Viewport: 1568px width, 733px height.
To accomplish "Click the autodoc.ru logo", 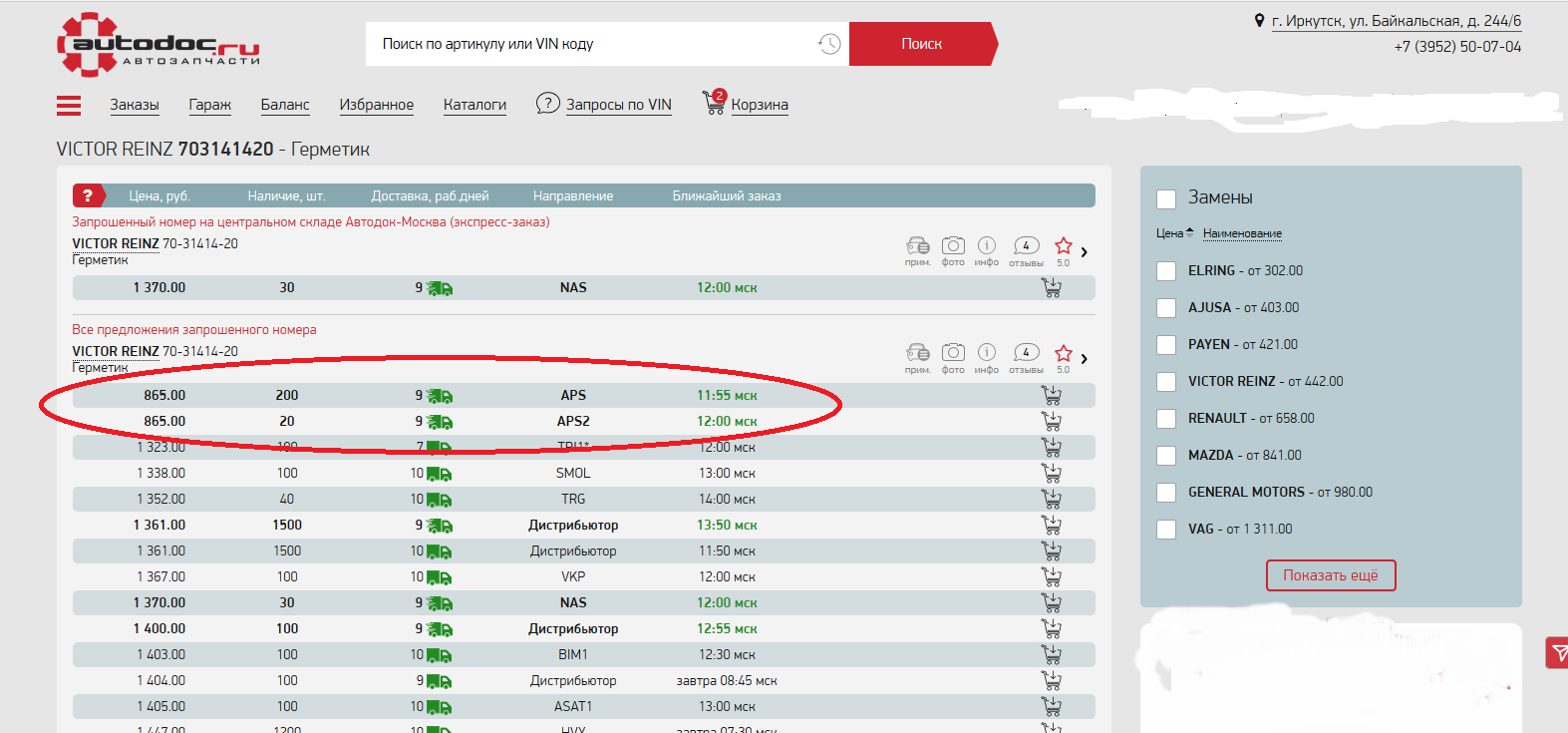I will click(x=158, y=45).
